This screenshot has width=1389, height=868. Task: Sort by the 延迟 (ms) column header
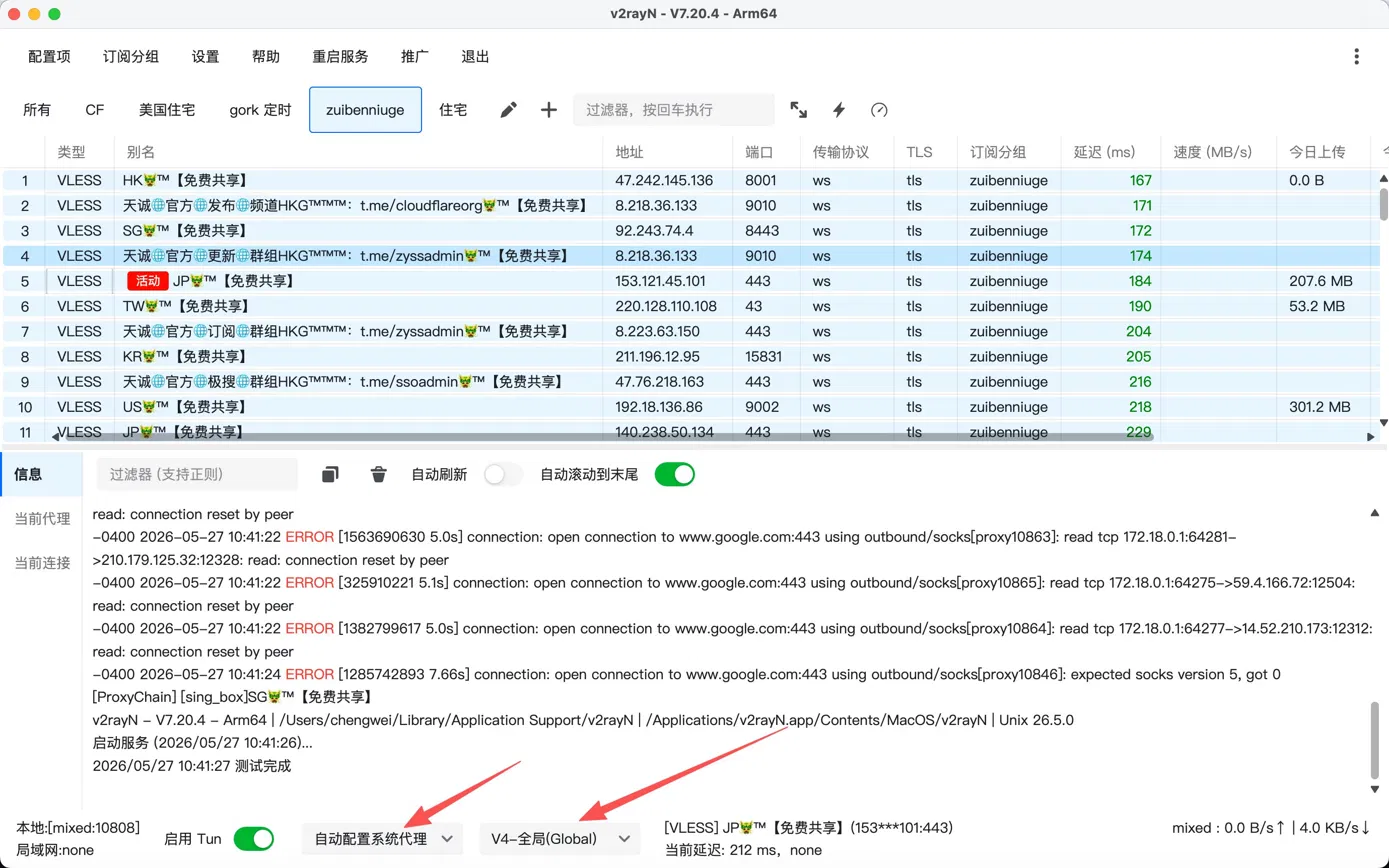point(1110,152)
